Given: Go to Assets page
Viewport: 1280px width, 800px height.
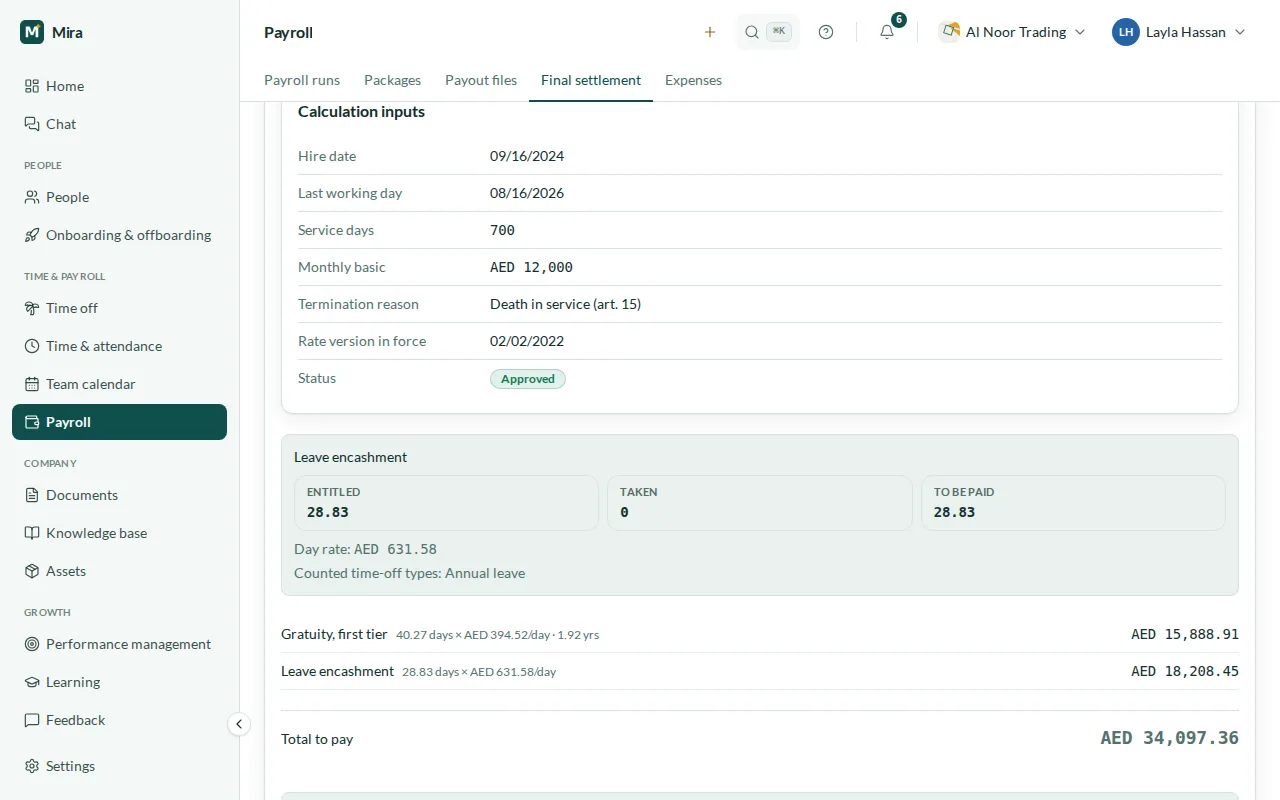Looking at the screenshot, I should (x=119, y=571).
